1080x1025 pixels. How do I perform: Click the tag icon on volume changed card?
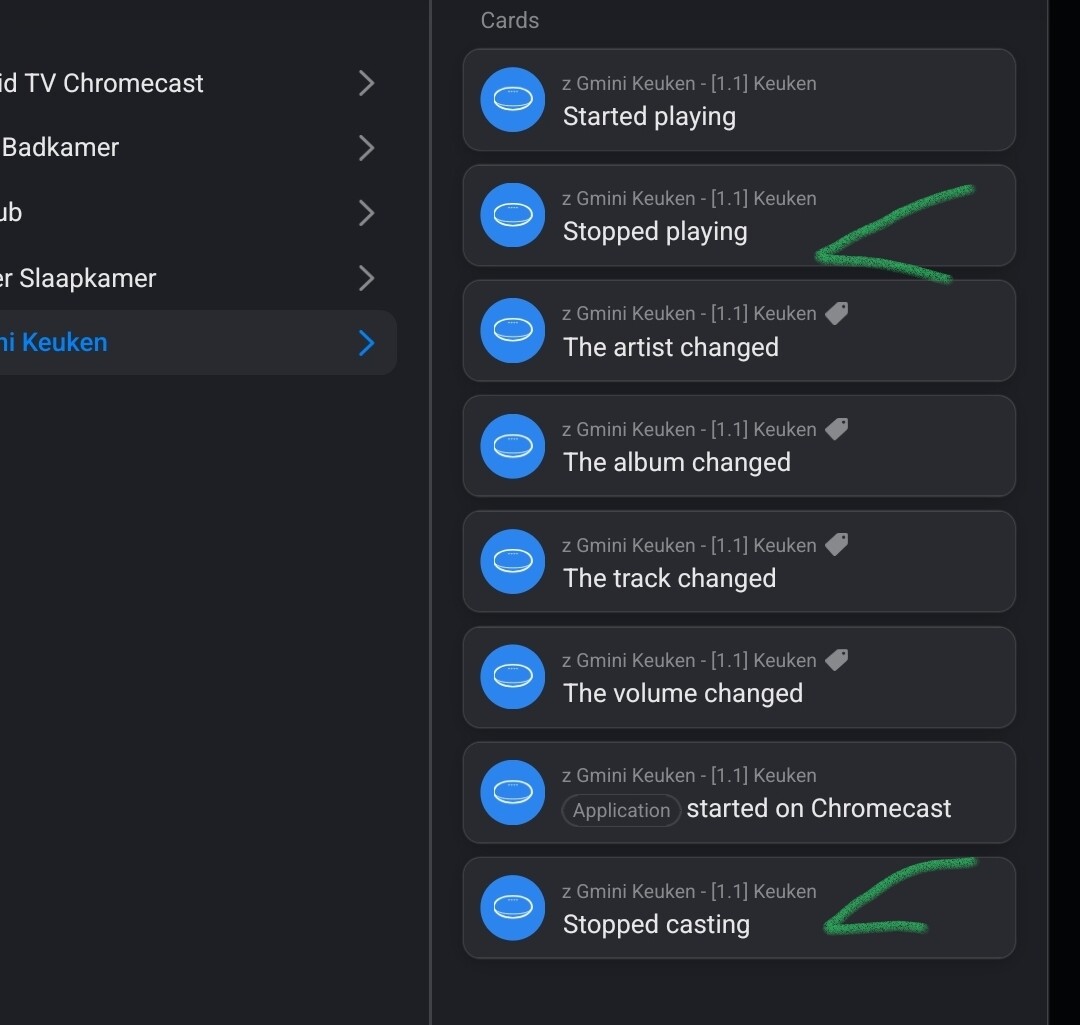click(x=837, y=660)
